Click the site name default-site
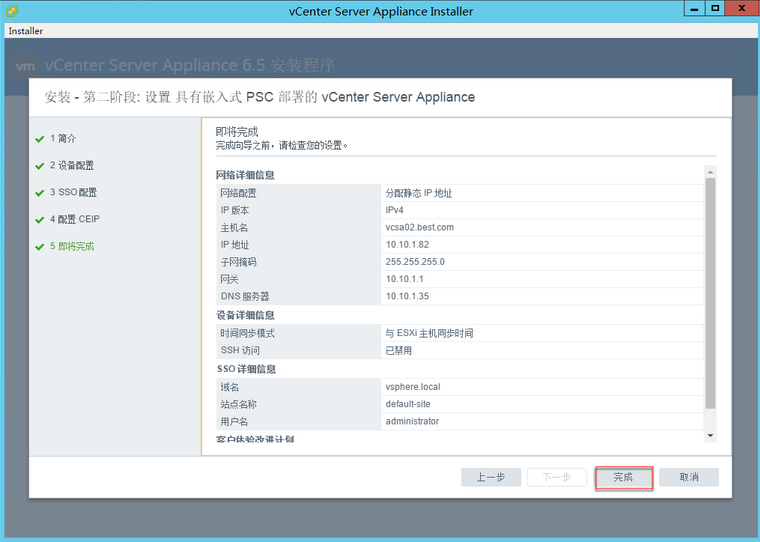This screenshot has width=760, height=542. tap(408, 404)
